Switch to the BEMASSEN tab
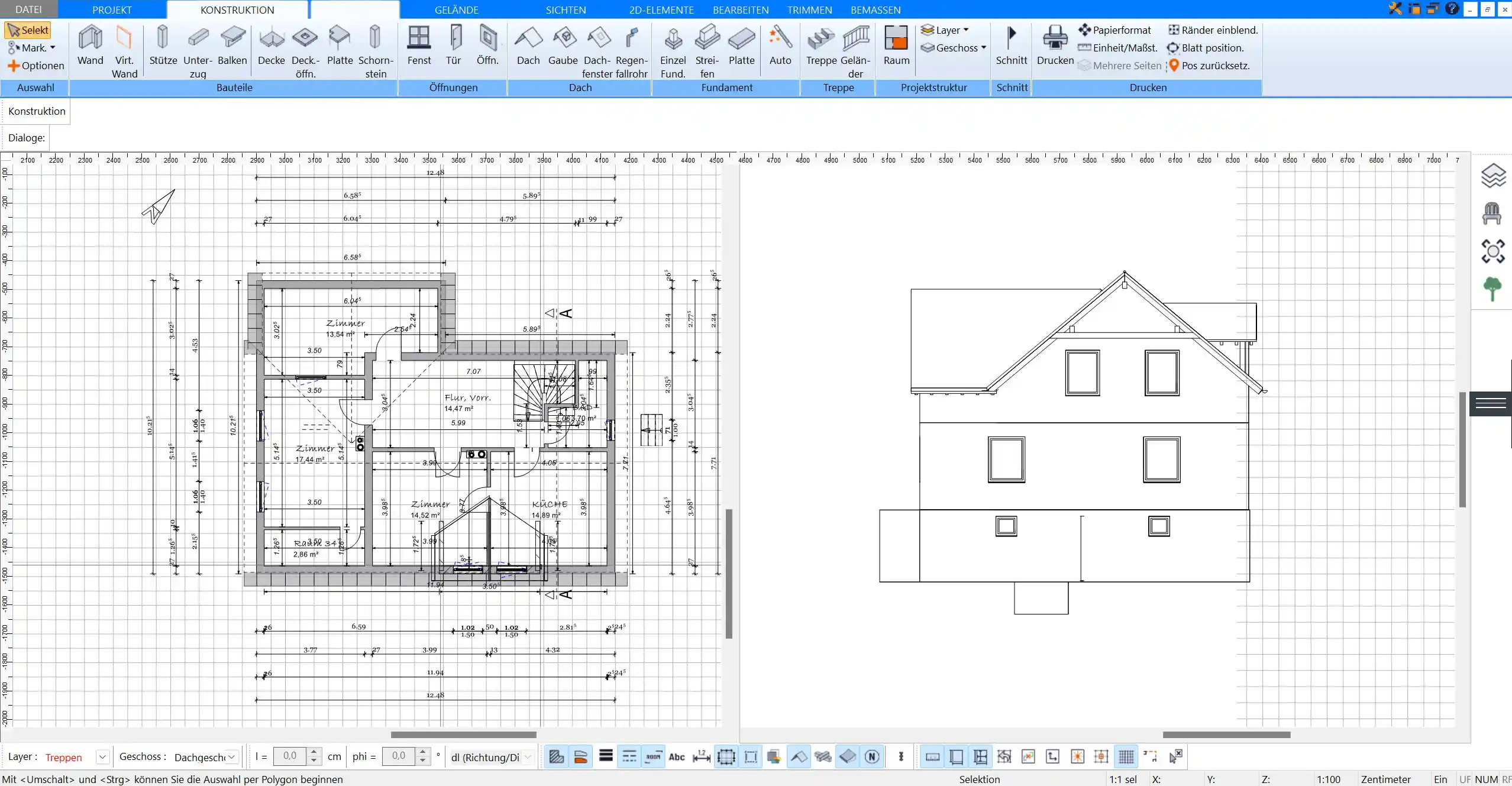This screenshot has height=786, width=1512. click(875, 10)
